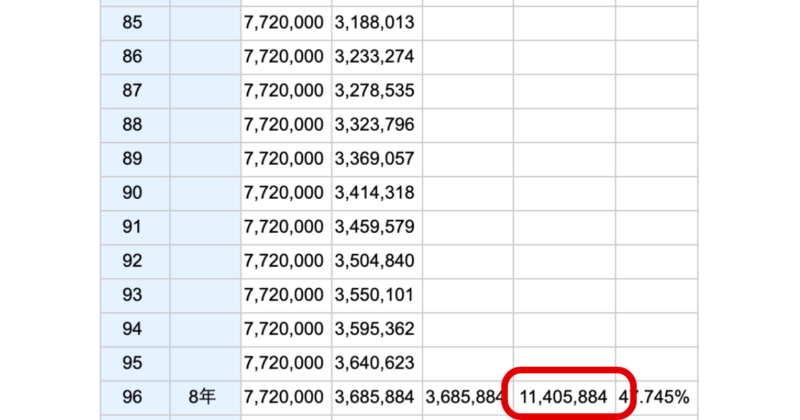The height and width of the screenshot is (420, 800).
Task: Select the cell reading 3,414,318
Action: pos(374,192)
